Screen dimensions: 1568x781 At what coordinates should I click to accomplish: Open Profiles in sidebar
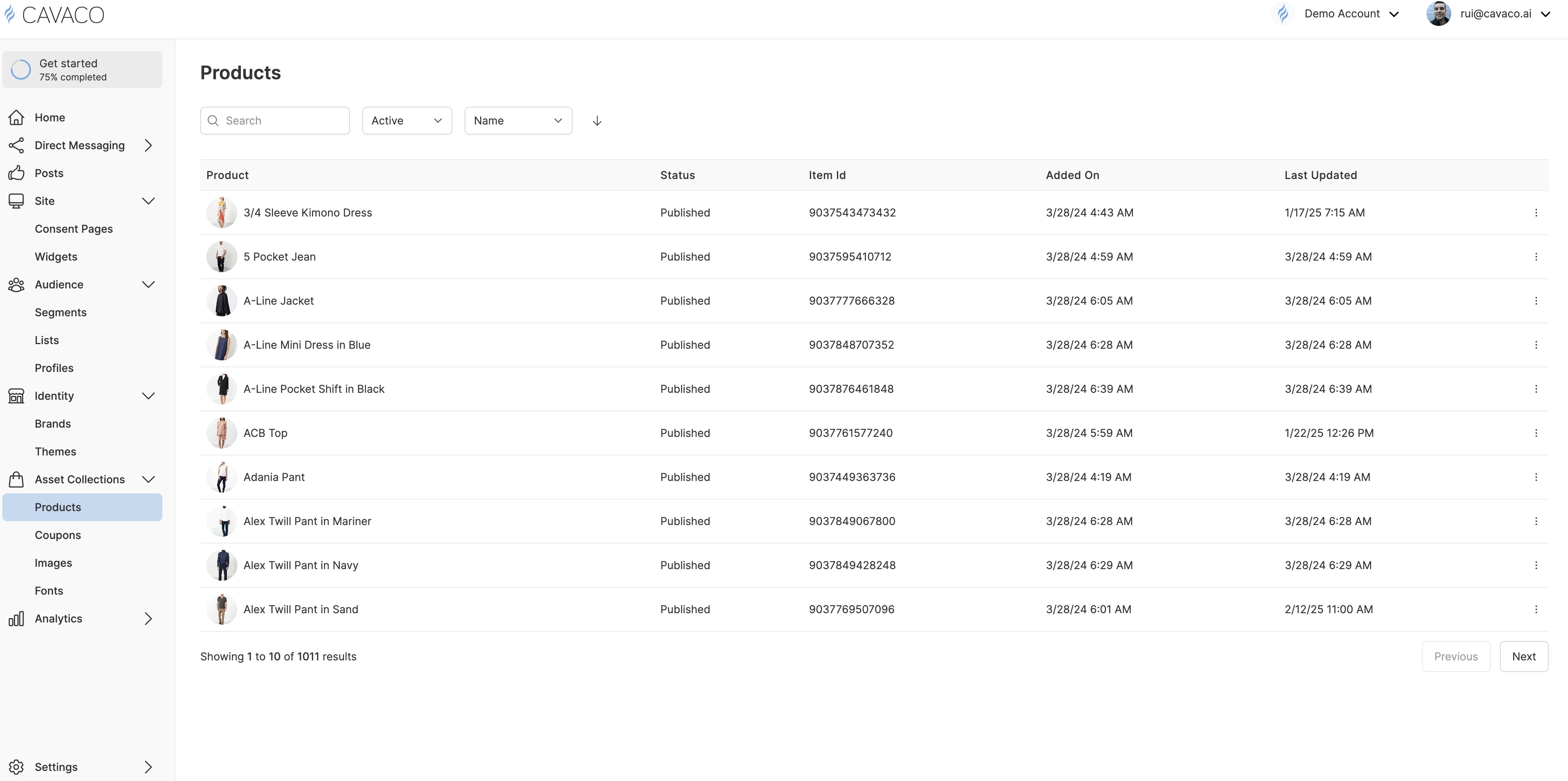point(54,368)
